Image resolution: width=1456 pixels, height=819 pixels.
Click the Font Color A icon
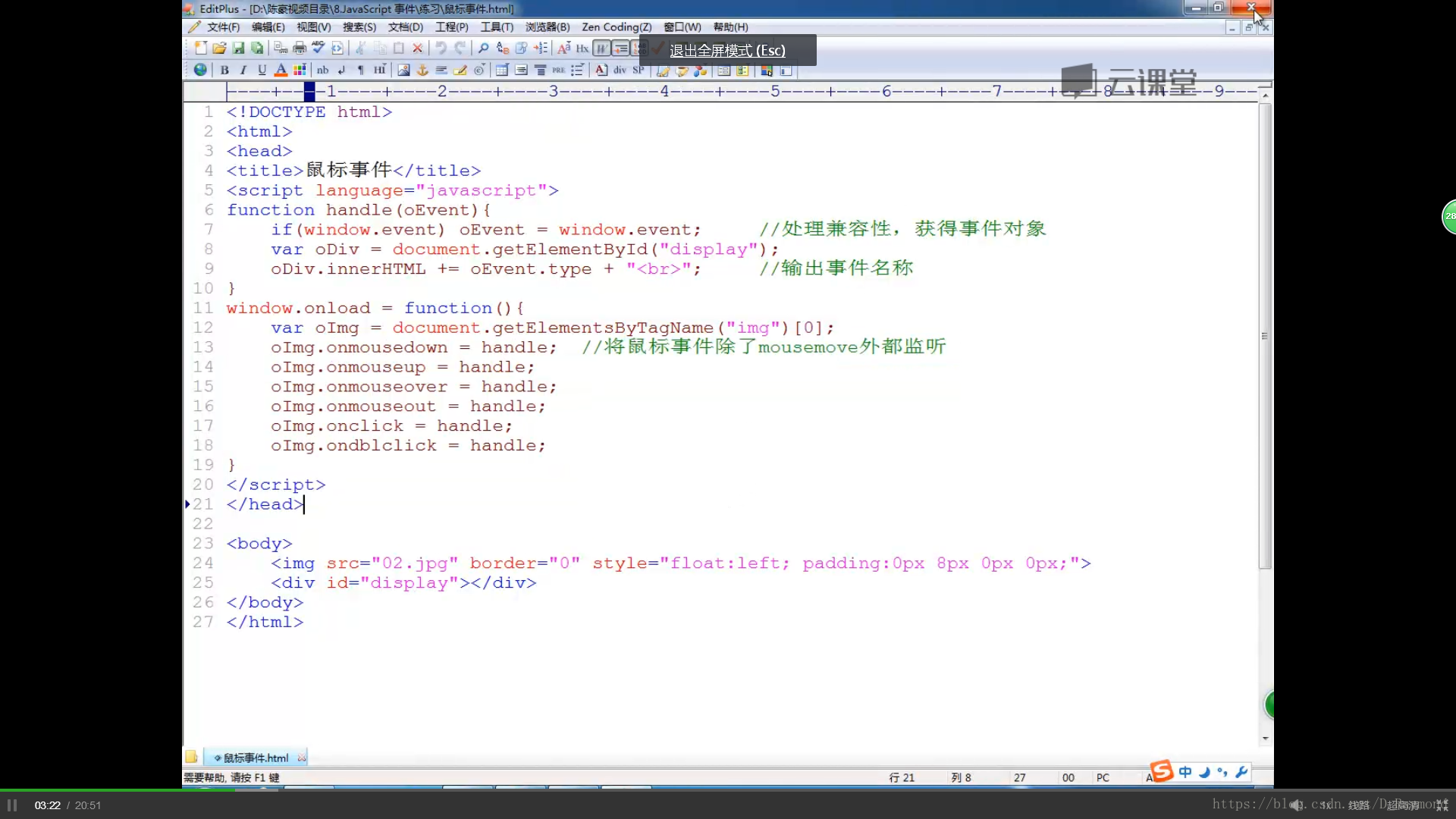(x=281, y=70)
